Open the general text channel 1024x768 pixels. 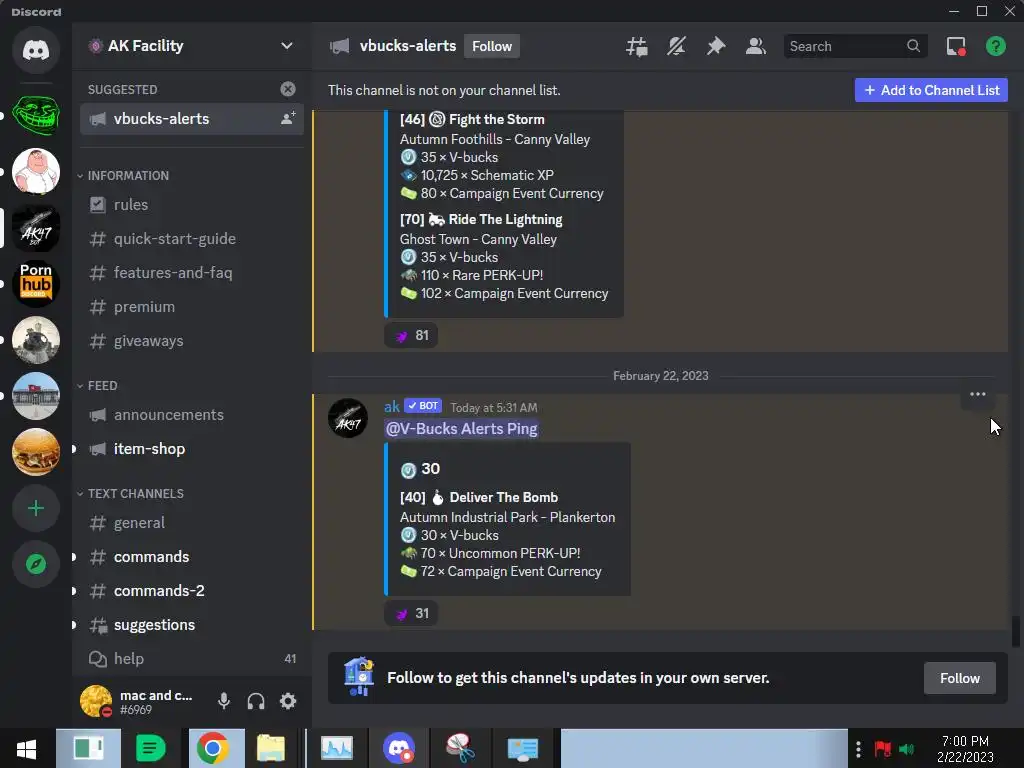(x=192, y=522)
